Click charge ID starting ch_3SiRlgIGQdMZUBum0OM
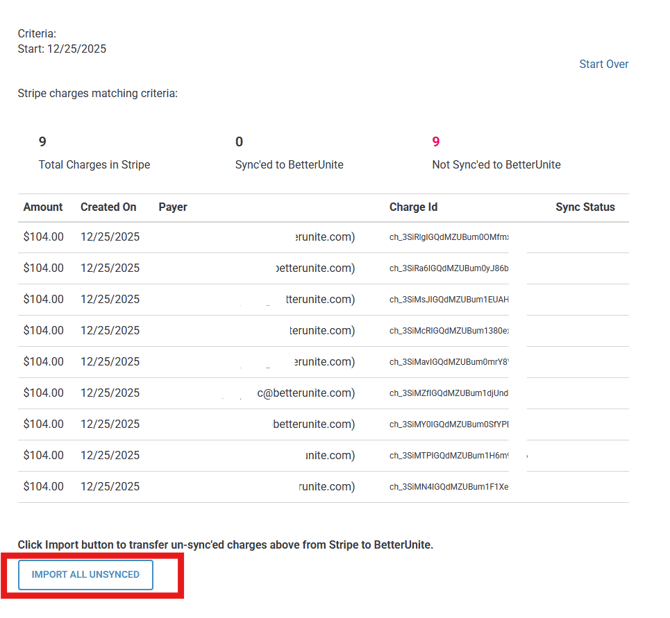The height and width of the screenshot is (618, 670). (x=449, y=237)
